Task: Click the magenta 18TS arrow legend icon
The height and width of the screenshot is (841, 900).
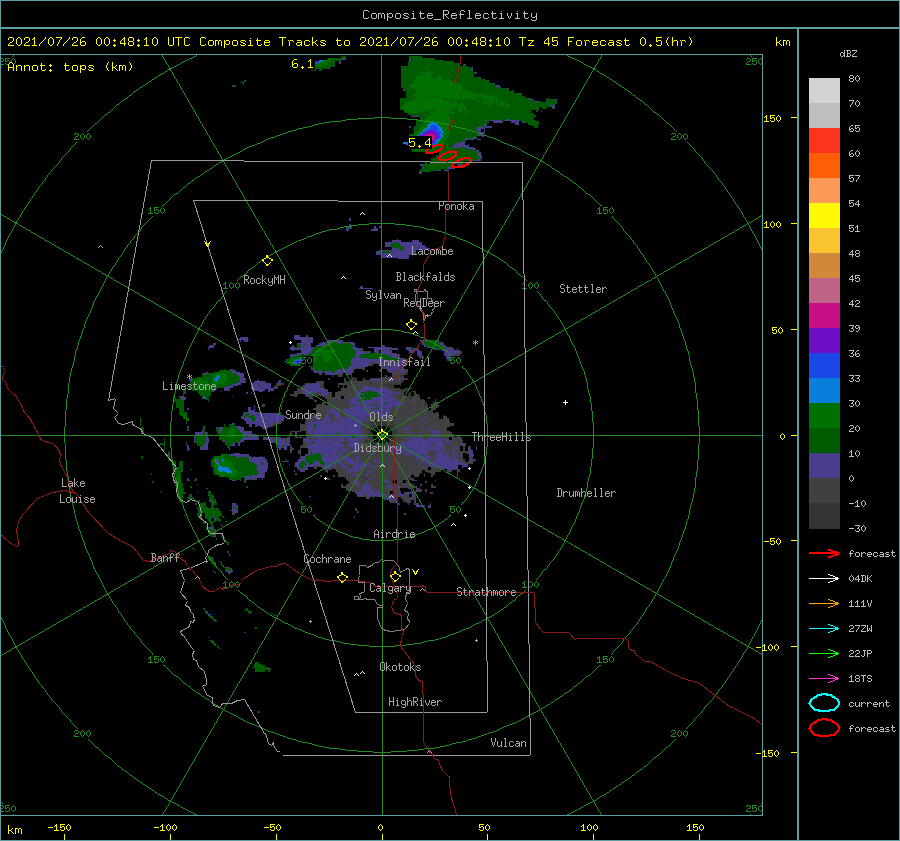Action: (x=824, y=678)
